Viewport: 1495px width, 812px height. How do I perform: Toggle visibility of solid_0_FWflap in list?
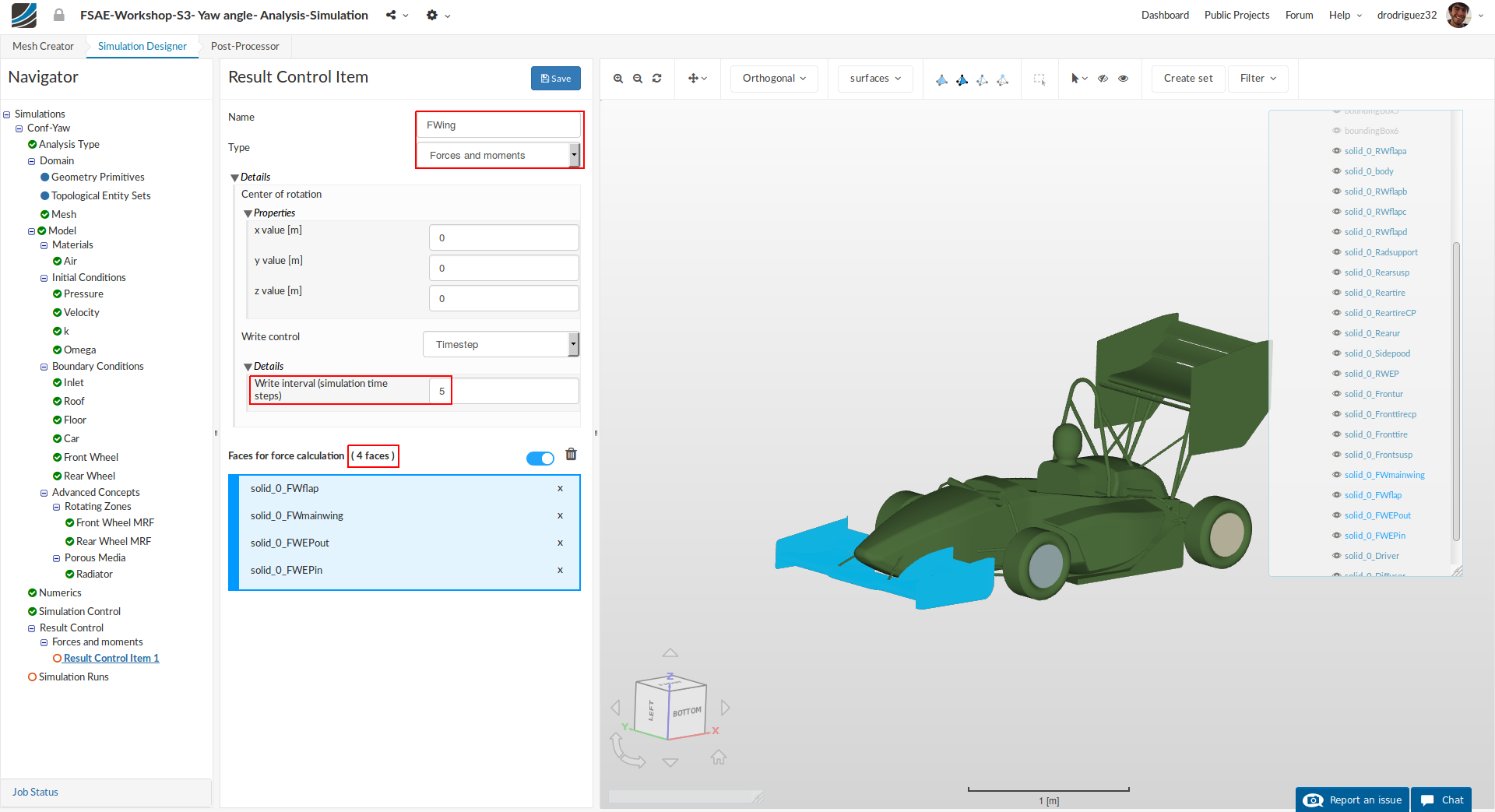(1337, 495)
